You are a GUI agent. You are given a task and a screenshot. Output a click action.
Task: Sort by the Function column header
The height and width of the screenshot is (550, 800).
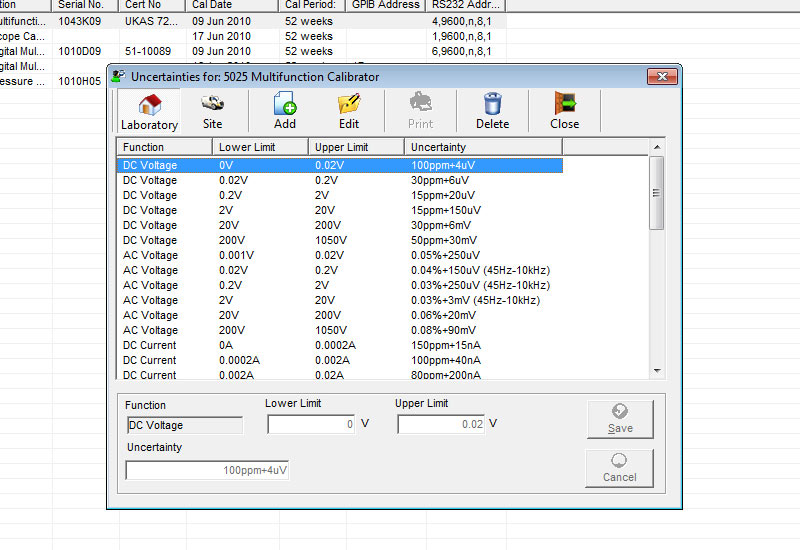164,147
